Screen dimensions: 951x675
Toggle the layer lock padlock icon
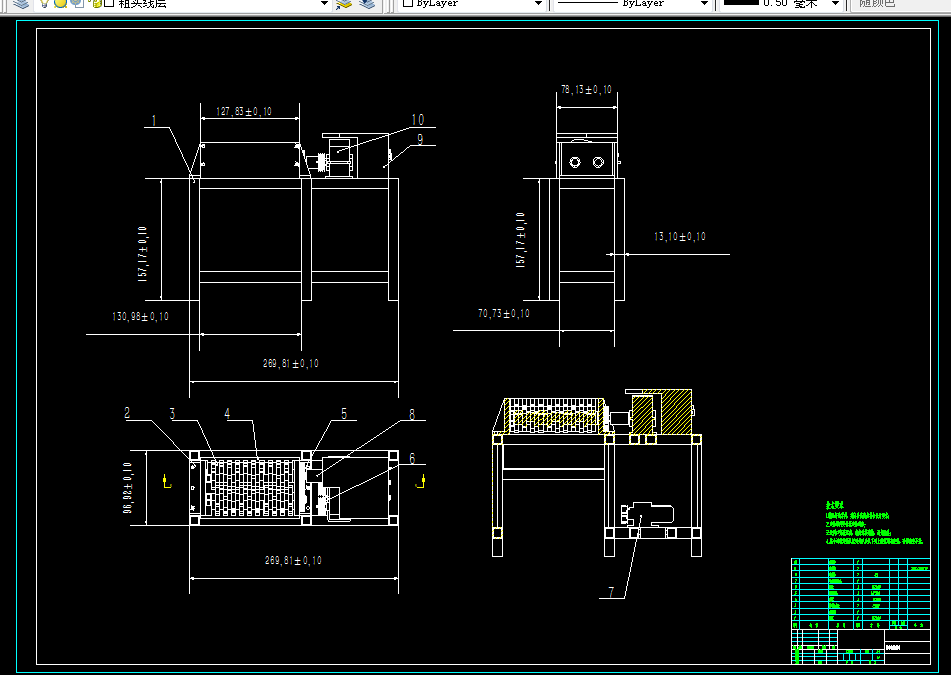[x=96, y=3]
